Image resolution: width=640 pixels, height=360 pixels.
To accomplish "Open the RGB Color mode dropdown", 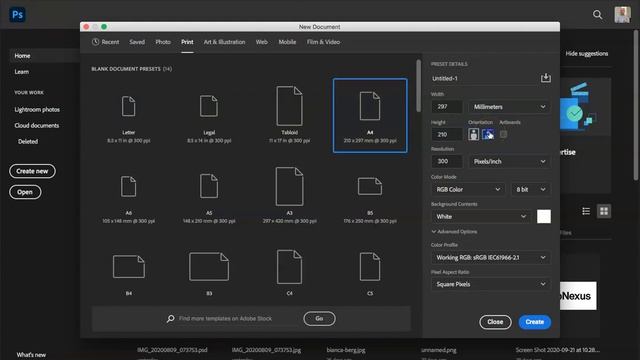I will click(468, 189).
